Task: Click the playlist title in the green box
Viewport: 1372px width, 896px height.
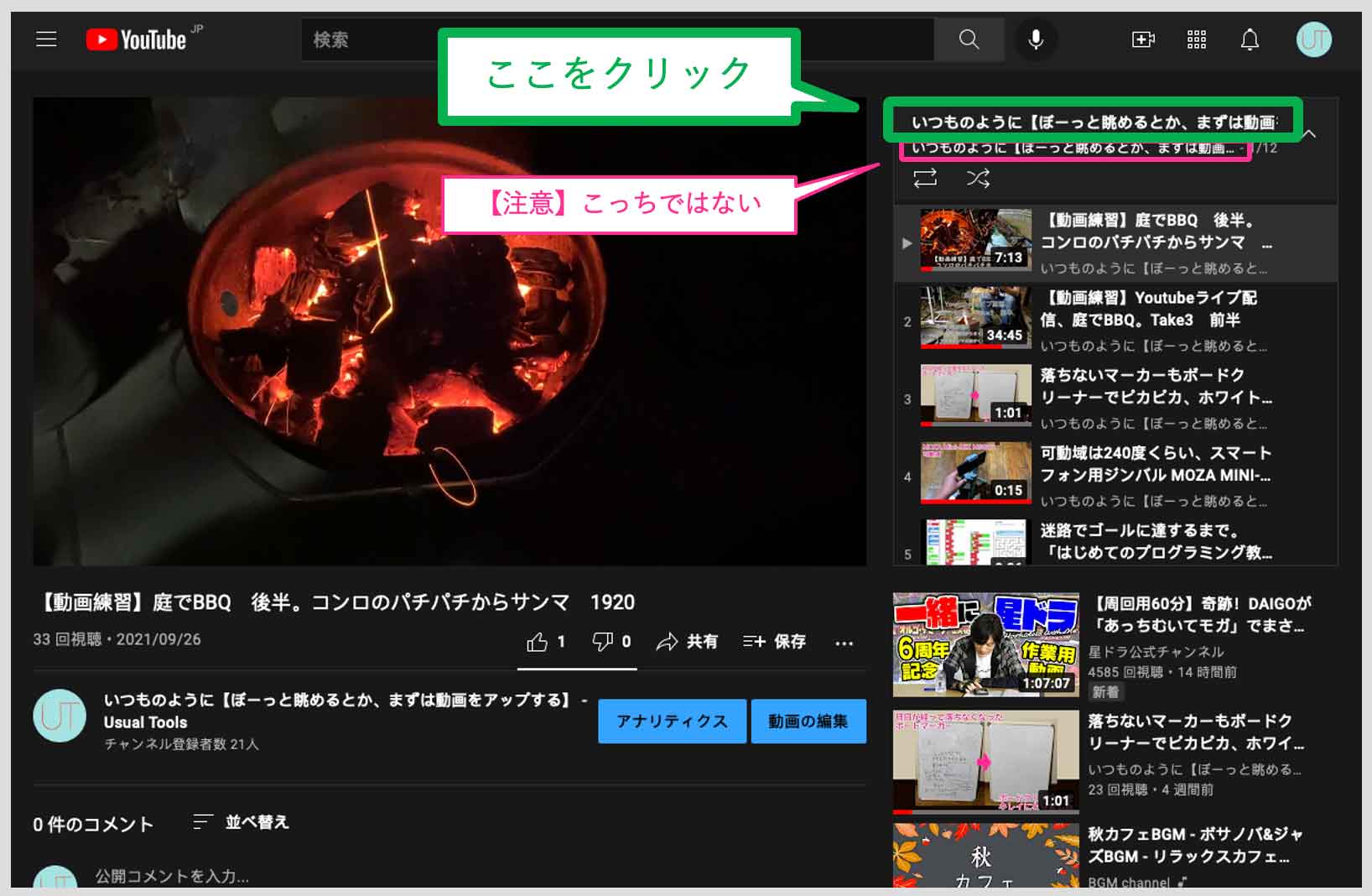Action: click(x=1092, y=122)
